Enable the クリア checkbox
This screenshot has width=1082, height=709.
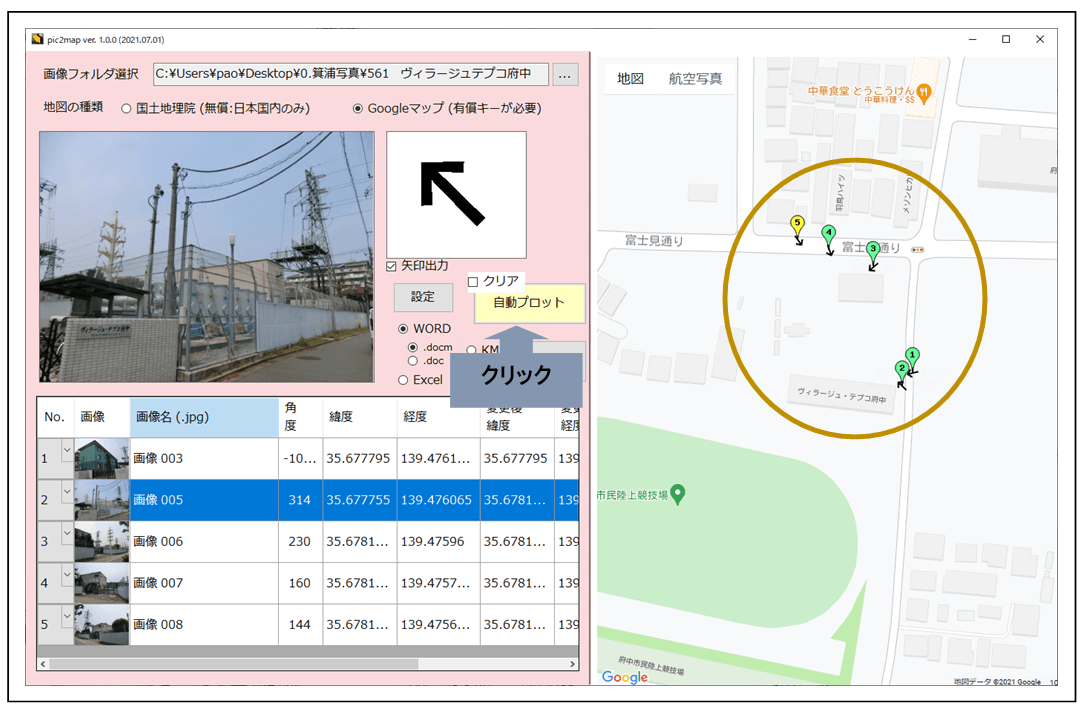pyautogui.click(x=473, y=282)
